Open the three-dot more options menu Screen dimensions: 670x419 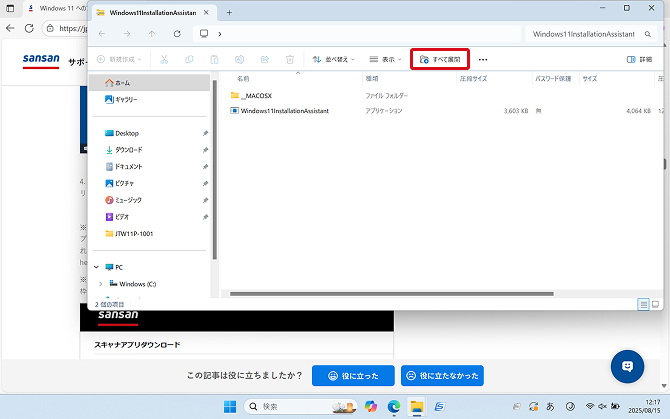click(483, 59)
